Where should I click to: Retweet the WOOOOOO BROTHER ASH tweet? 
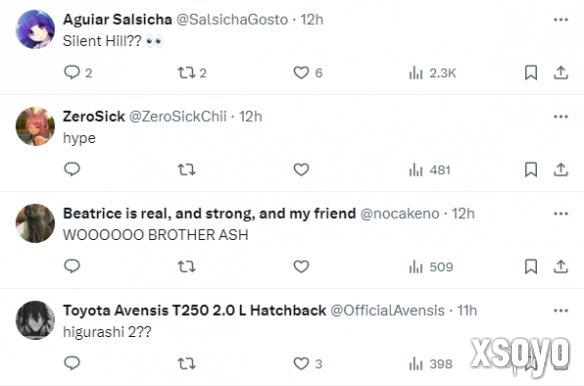pyautogui.click(x=186, y=266)
